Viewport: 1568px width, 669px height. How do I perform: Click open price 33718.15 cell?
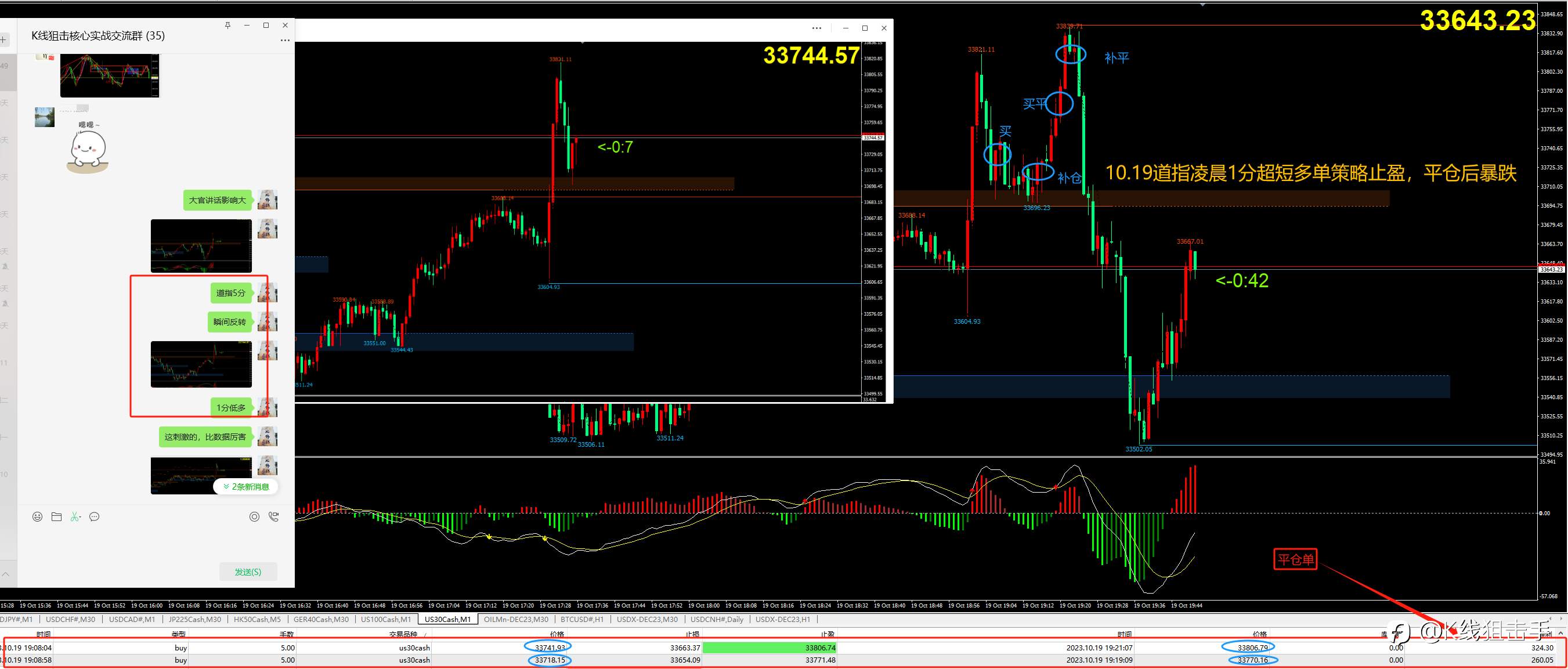pyautogui.click(x=550, y=660)
